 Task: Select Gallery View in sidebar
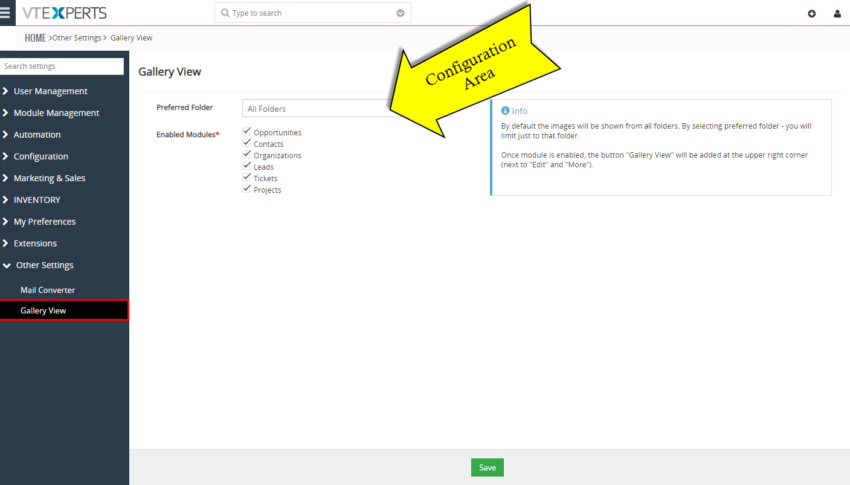pos(64,311)
